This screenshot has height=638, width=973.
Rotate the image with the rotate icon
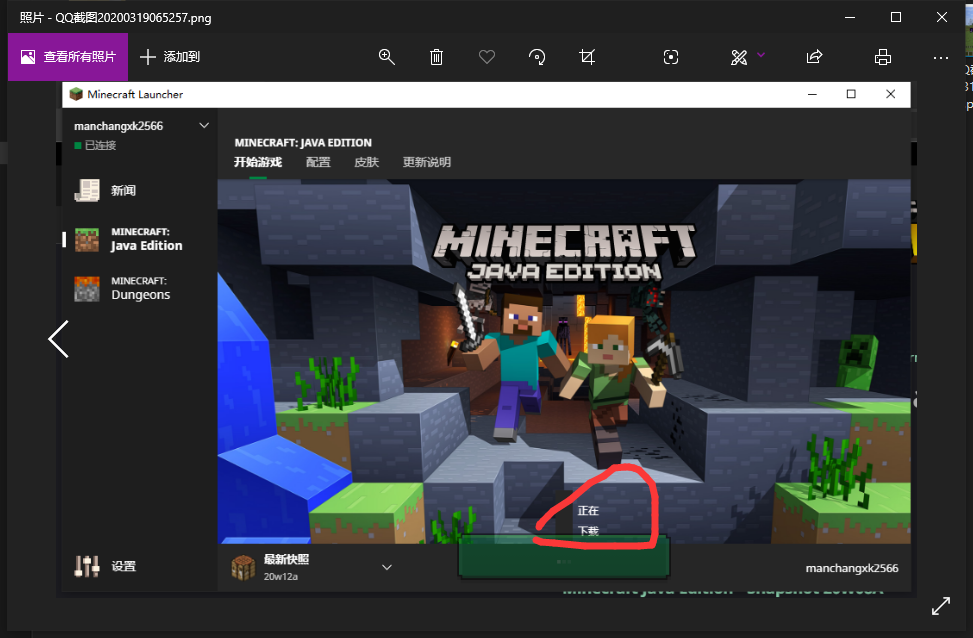(537, 57)
